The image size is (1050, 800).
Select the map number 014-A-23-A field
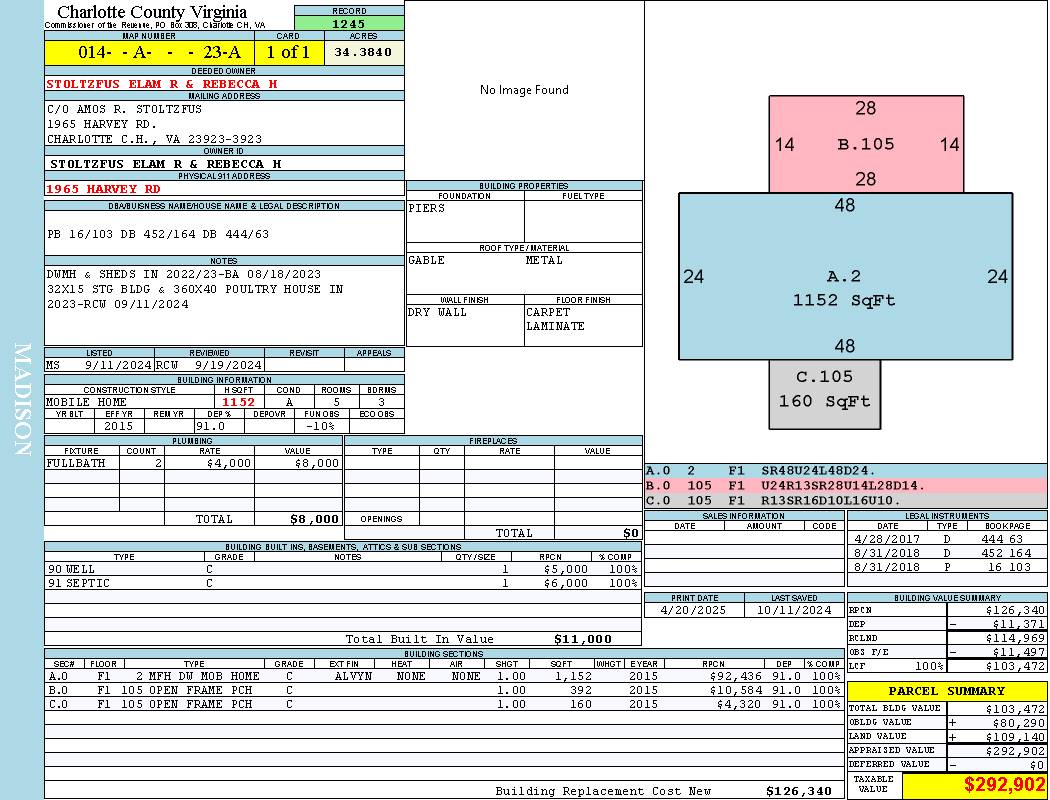[149, 52]
